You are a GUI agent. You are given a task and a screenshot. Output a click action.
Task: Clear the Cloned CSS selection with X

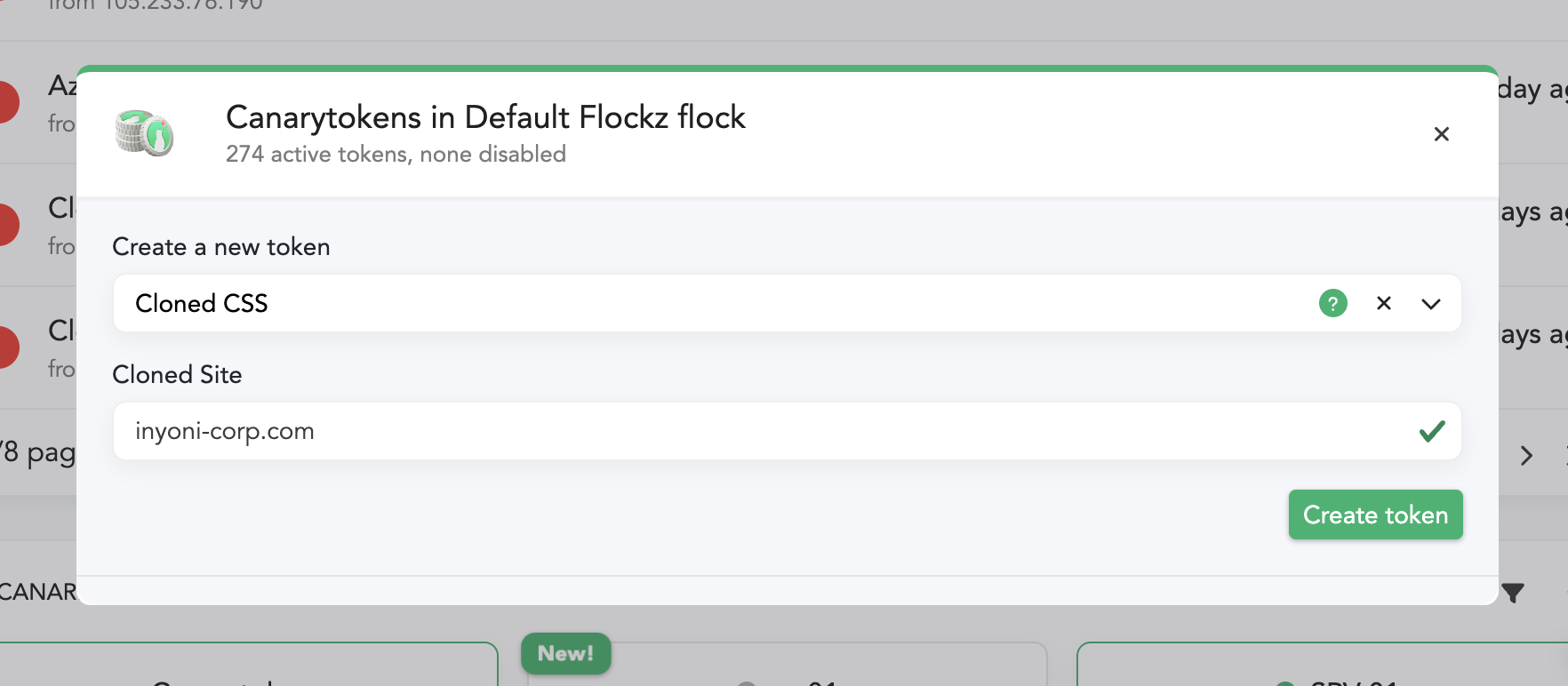click(x=1384, y=304)
